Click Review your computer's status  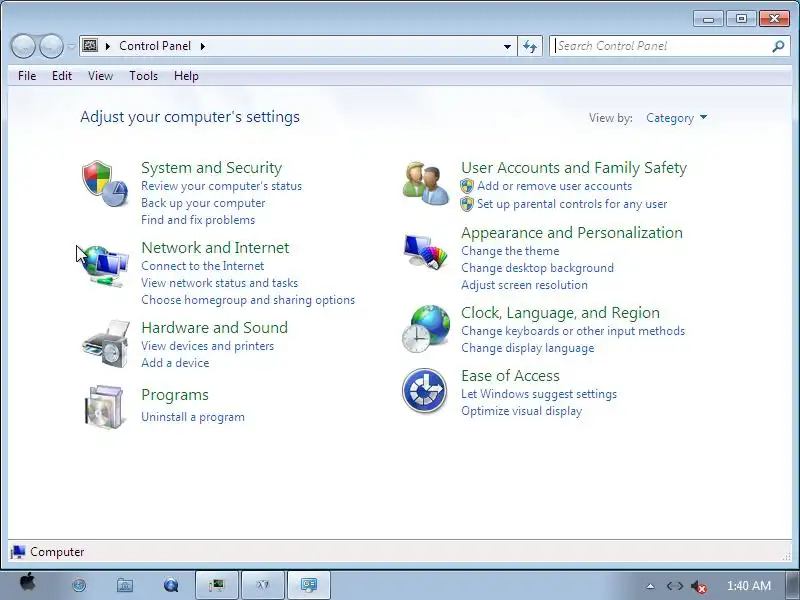tap(221, 186)
